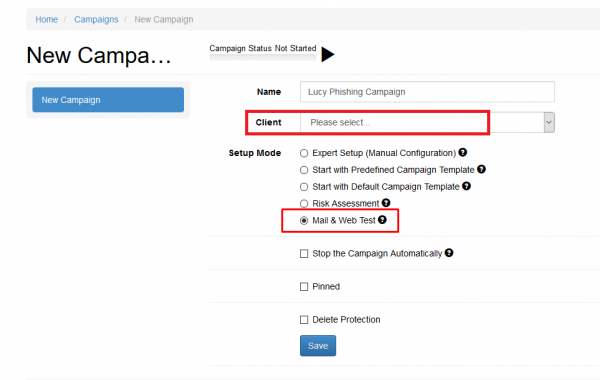Start campaign with the play arrow icon
Viewport: 600px width, 380px height.
pyautogui.click(x=328, y=54)
